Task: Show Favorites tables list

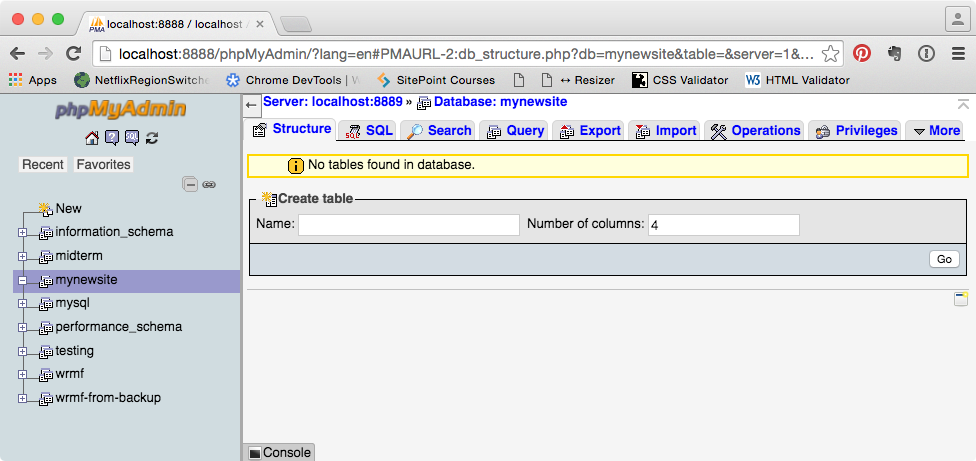Action: (x=103, y=165)
